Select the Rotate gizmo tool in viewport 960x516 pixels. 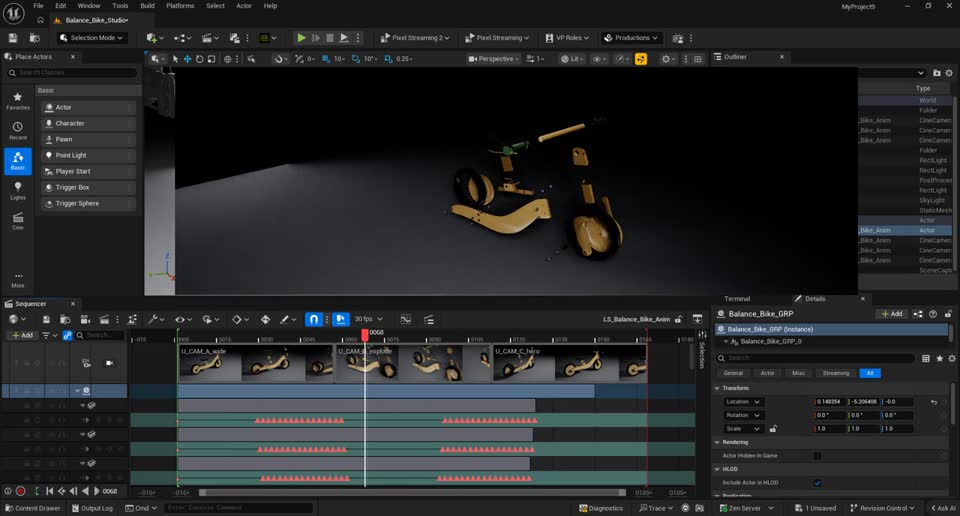(x=199, y=59)
